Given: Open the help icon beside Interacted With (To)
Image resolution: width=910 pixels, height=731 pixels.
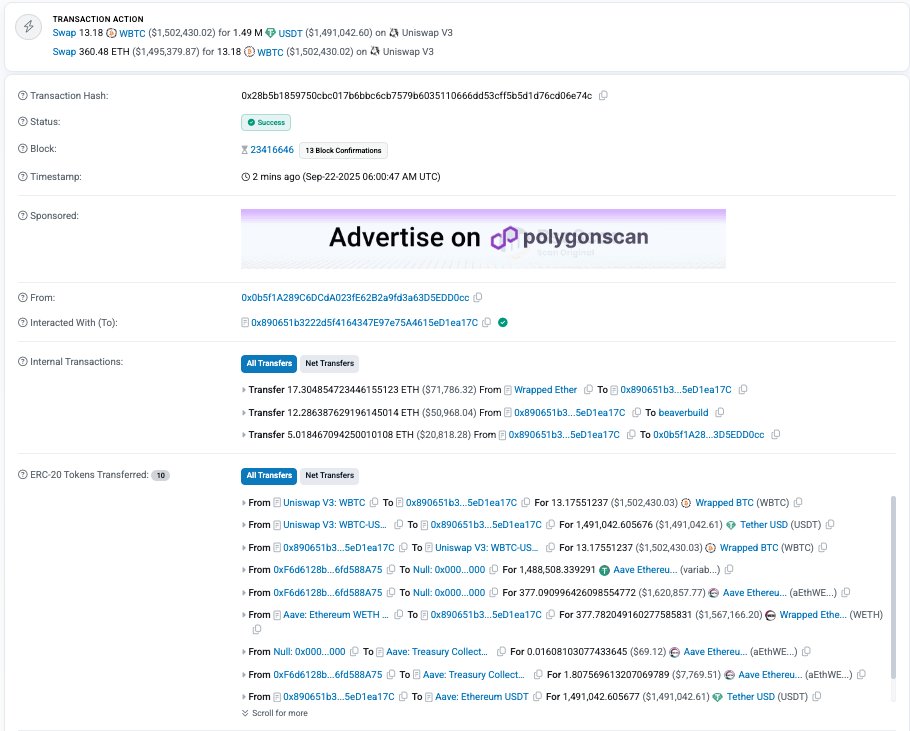Looking at the screenshot, I should (x=23, y=323).
